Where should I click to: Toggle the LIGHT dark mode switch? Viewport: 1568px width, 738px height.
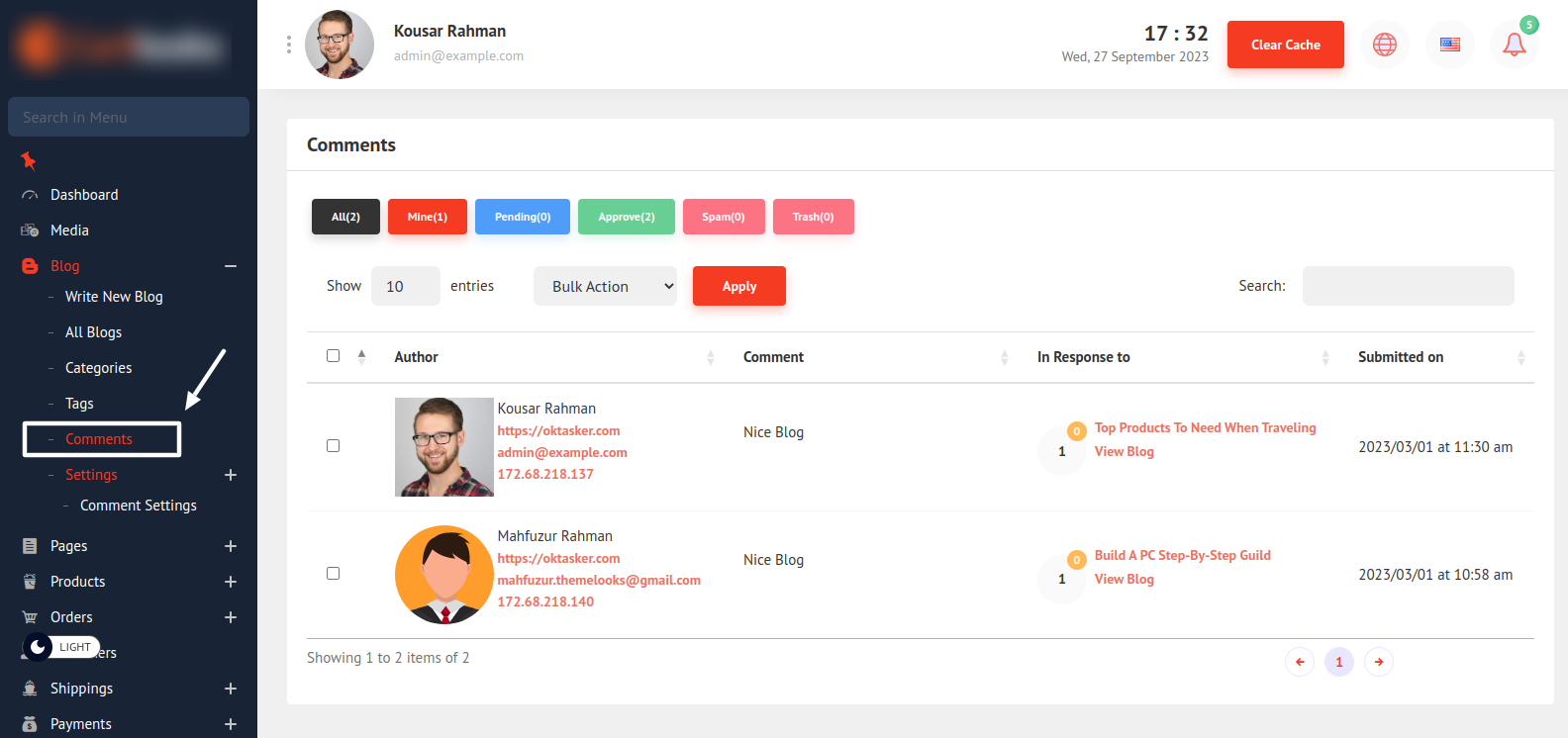[61, 647]
